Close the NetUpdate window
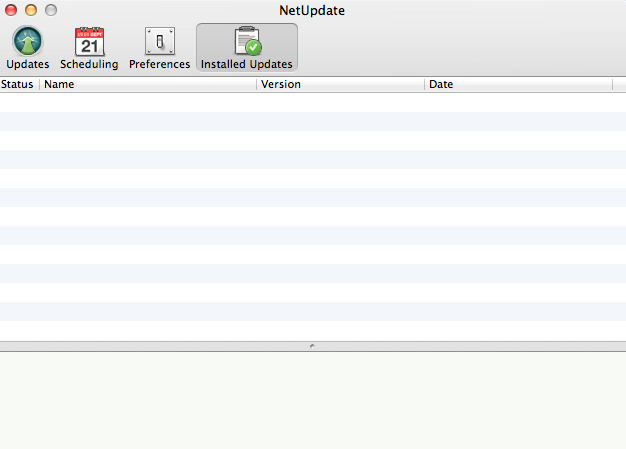Viewport: 626px width, 449px height. [11, 10]
